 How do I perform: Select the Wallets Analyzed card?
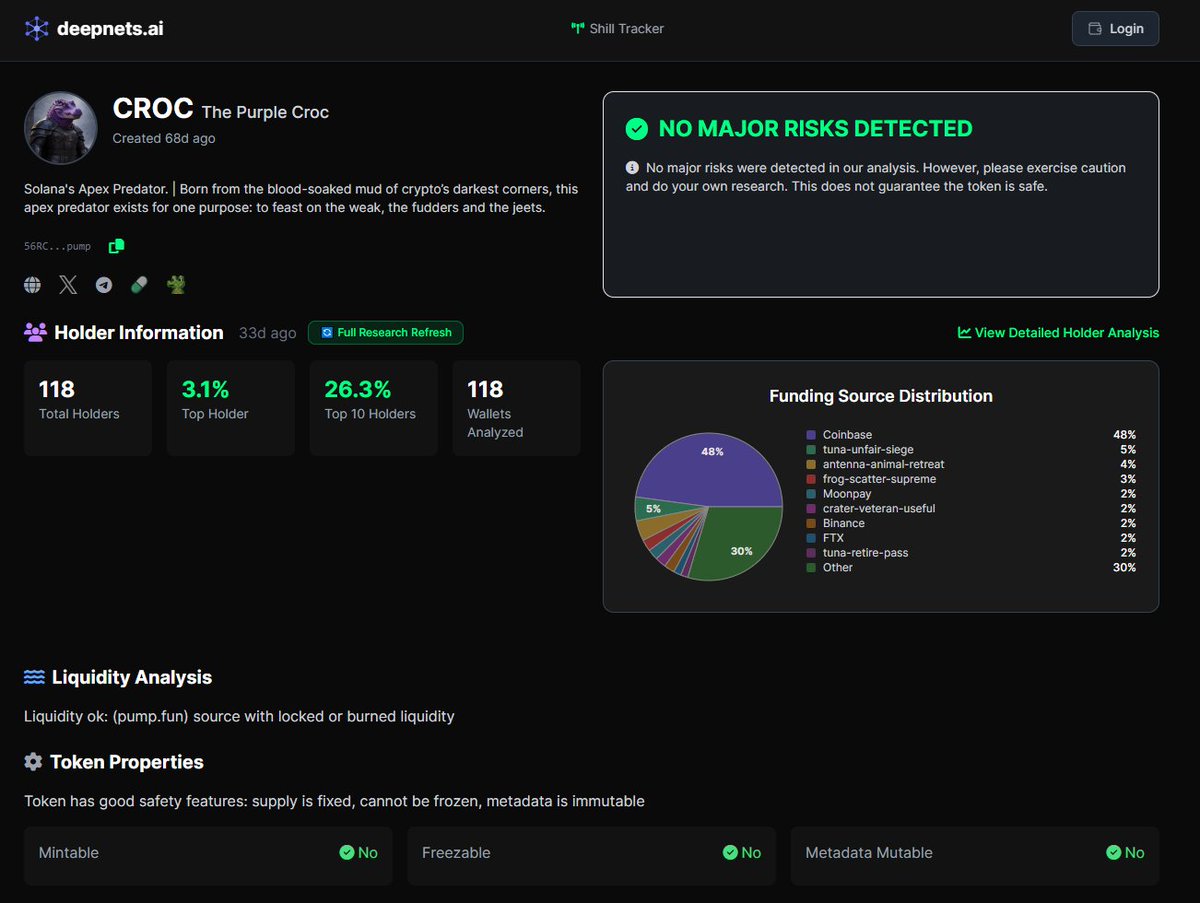517,408
